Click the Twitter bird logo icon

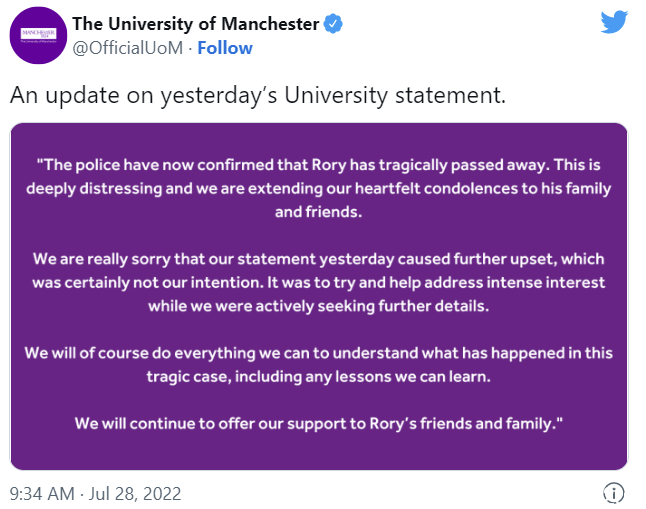614,22
